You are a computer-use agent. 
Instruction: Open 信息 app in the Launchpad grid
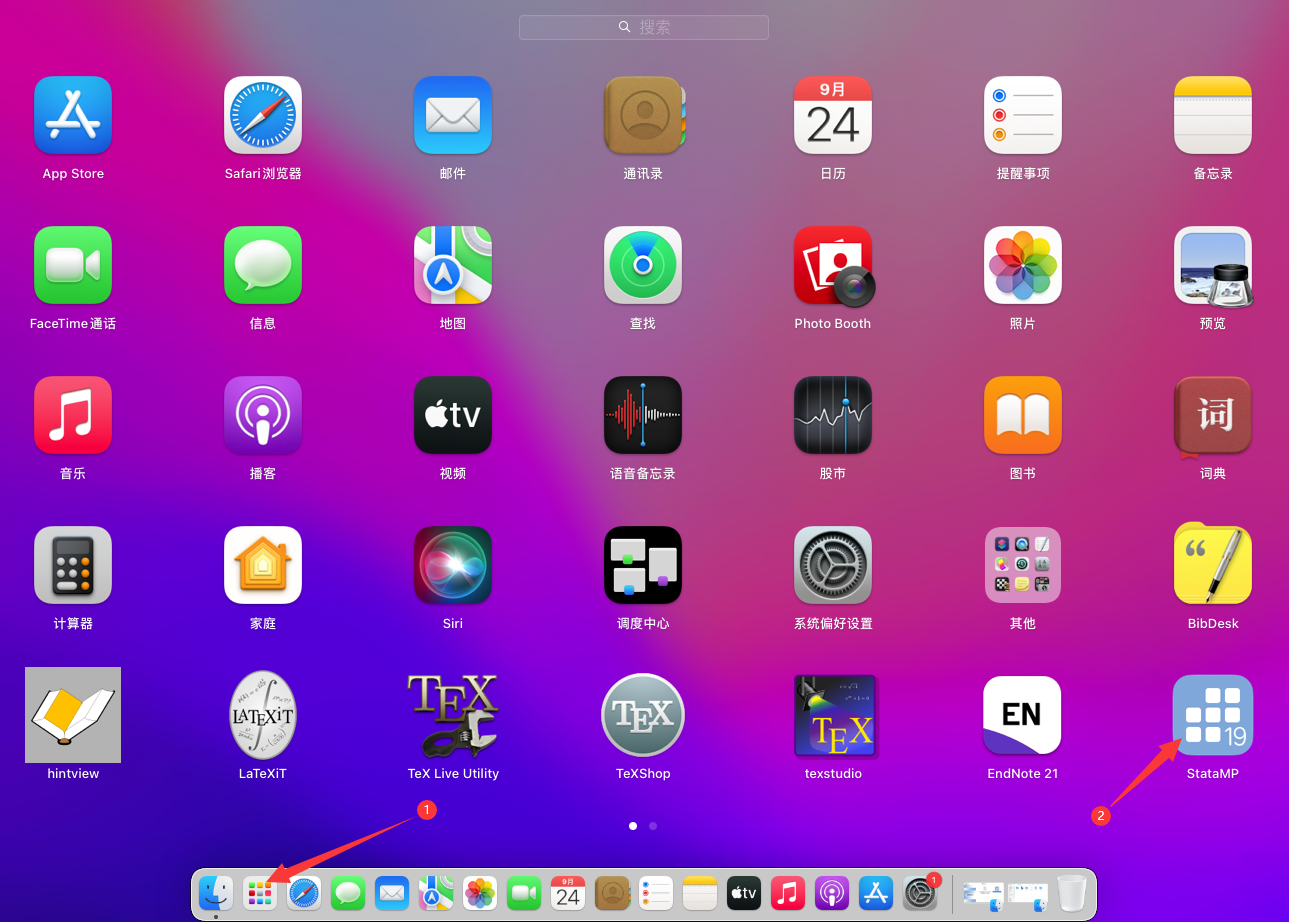263,265
